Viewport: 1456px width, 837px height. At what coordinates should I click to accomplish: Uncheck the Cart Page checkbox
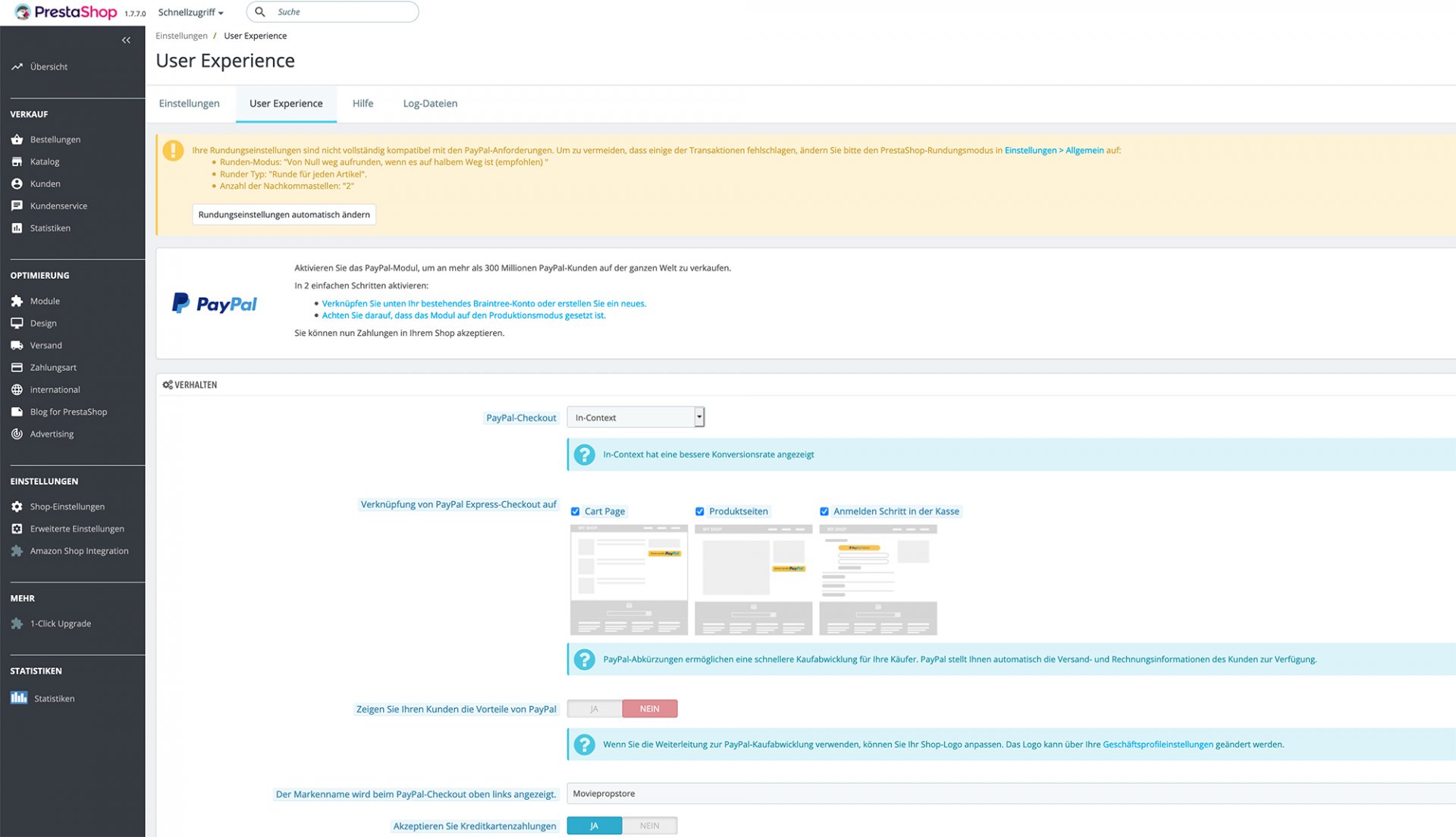pyautogui.click(x=576, y=512)
